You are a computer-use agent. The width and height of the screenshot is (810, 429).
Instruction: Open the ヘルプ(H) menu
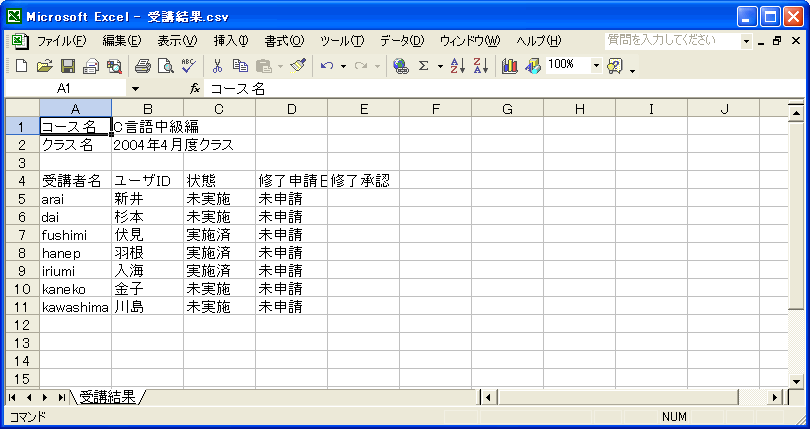tap(539, 41)
